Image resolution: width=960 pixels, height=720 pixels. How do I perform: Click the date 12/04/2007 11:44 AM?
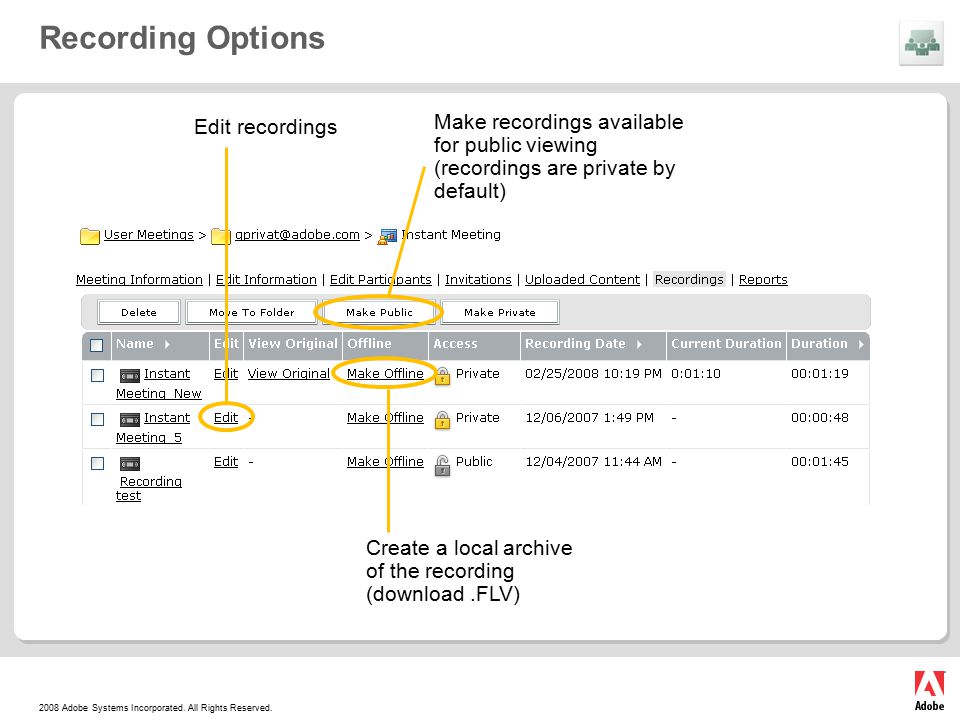[x=593, y=462]
